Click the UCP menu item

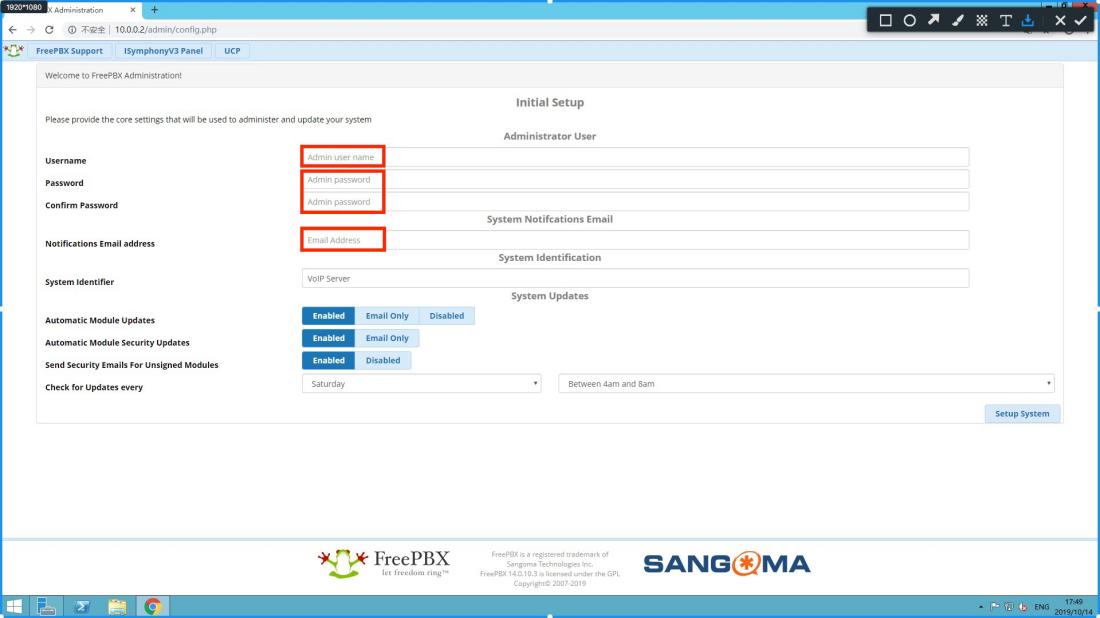click(x=231, y=51)
